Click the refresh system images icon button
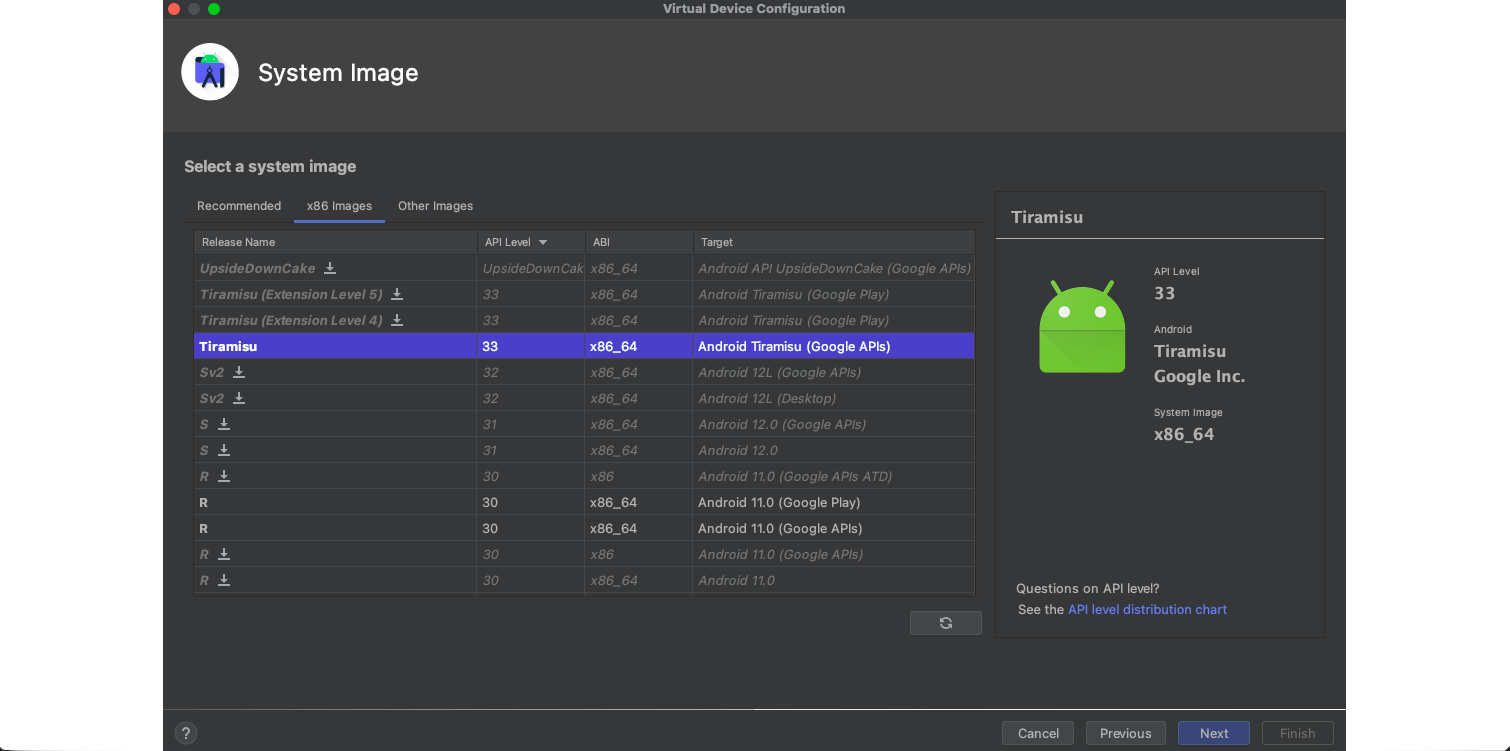1510x751 pixels. [946, 623]
